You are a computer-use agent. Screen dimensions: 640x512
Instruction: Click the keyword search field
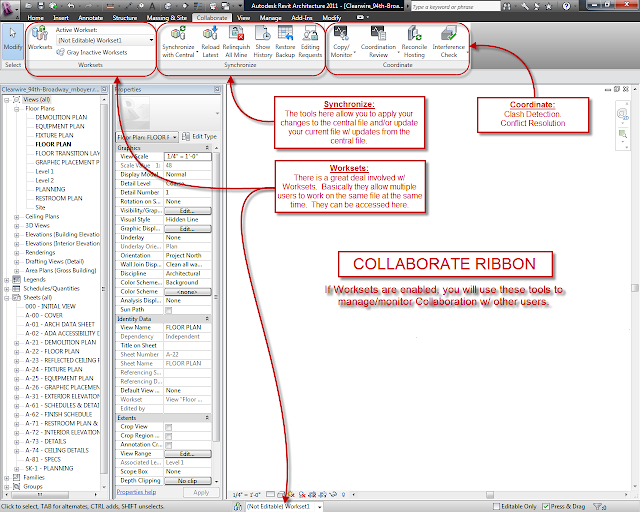[455, 7]
